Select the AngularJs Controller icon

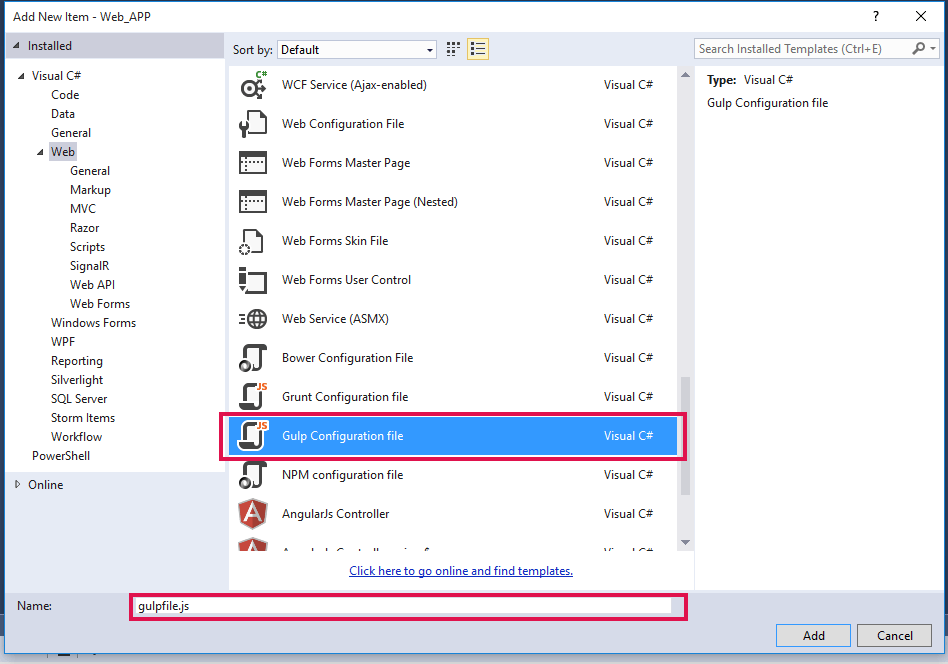253,514
